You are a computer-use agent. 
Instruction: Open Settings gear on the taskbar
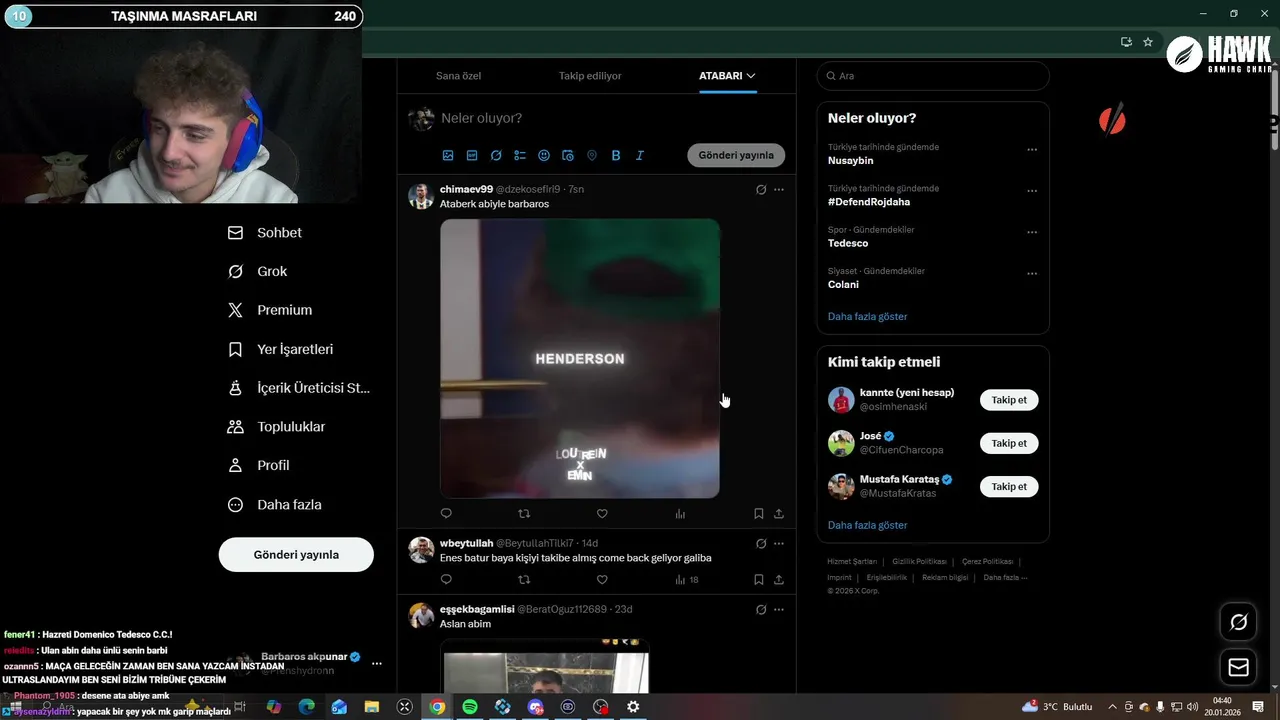(x=633, y=706)
